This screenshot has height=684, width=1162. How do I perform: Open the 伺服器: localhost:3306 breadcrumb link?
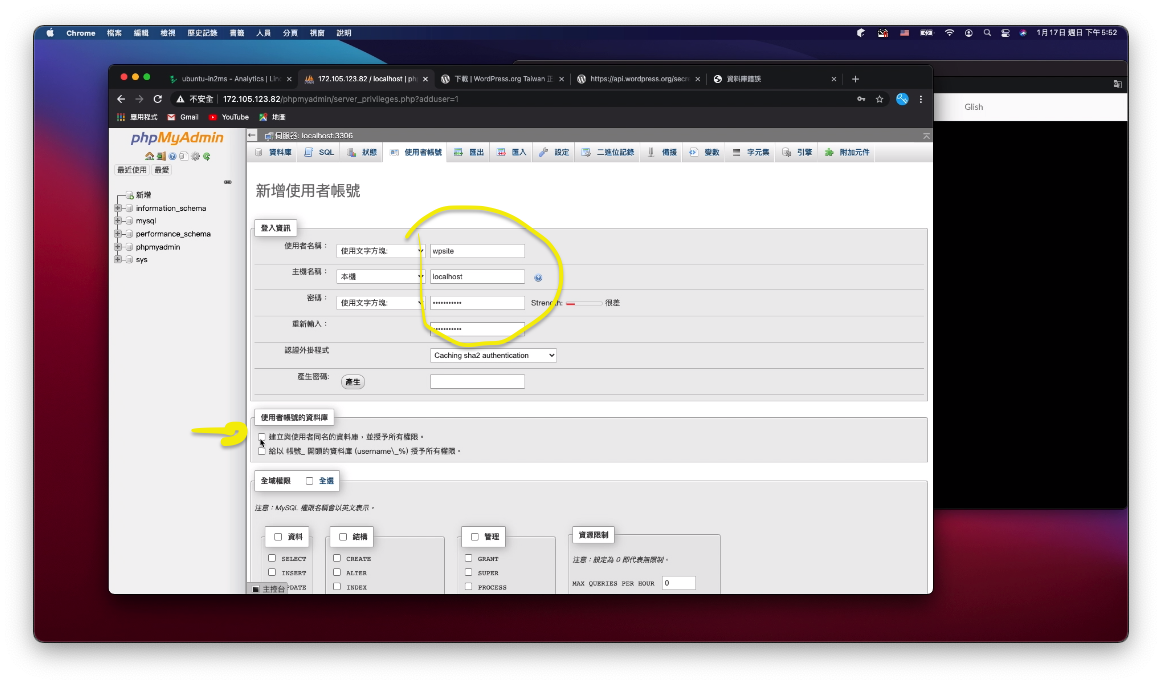pyautogui.click(x=314, y=136)
